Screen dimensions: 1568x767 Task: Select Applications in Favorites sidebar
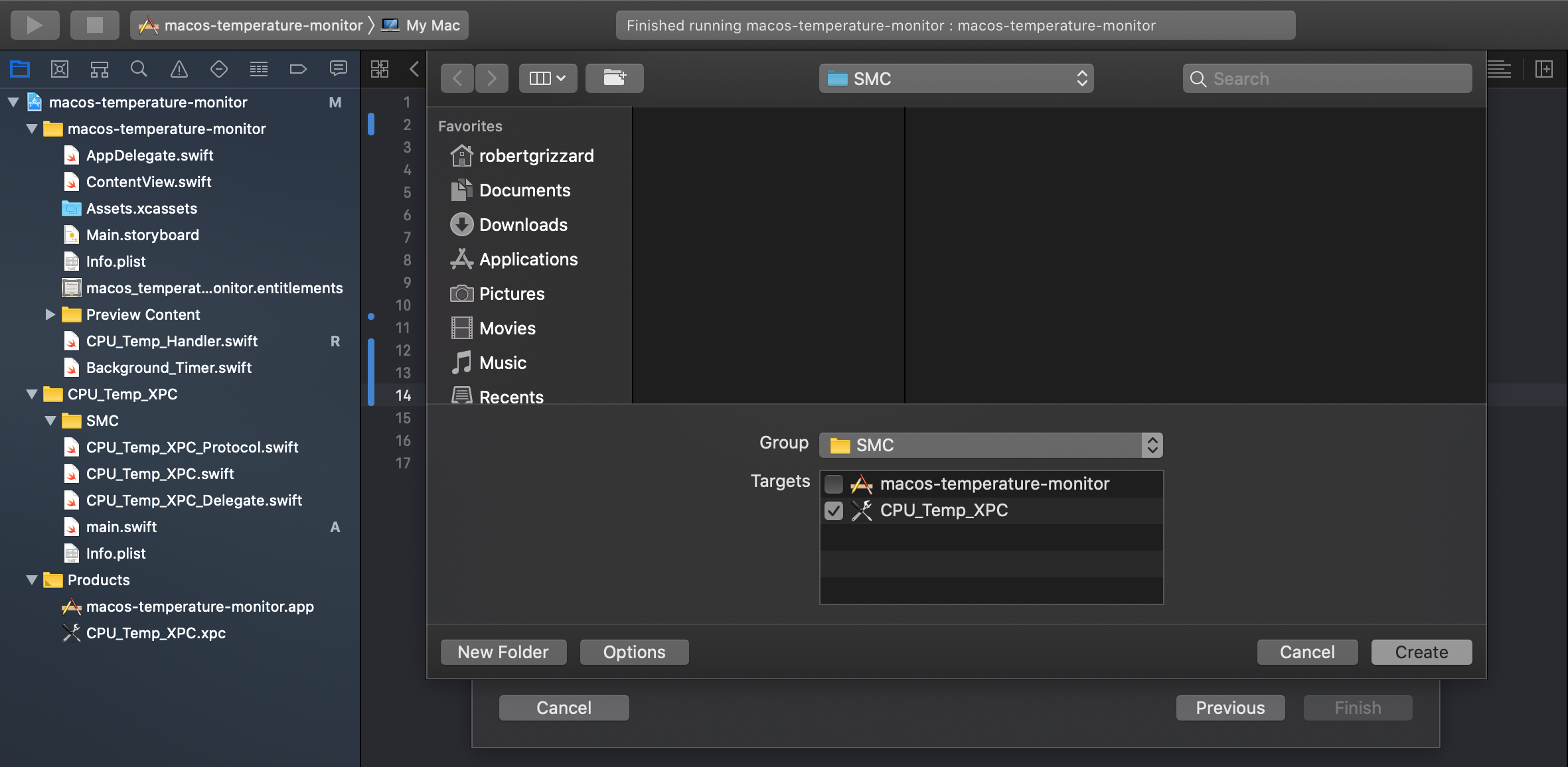point(514,259)
